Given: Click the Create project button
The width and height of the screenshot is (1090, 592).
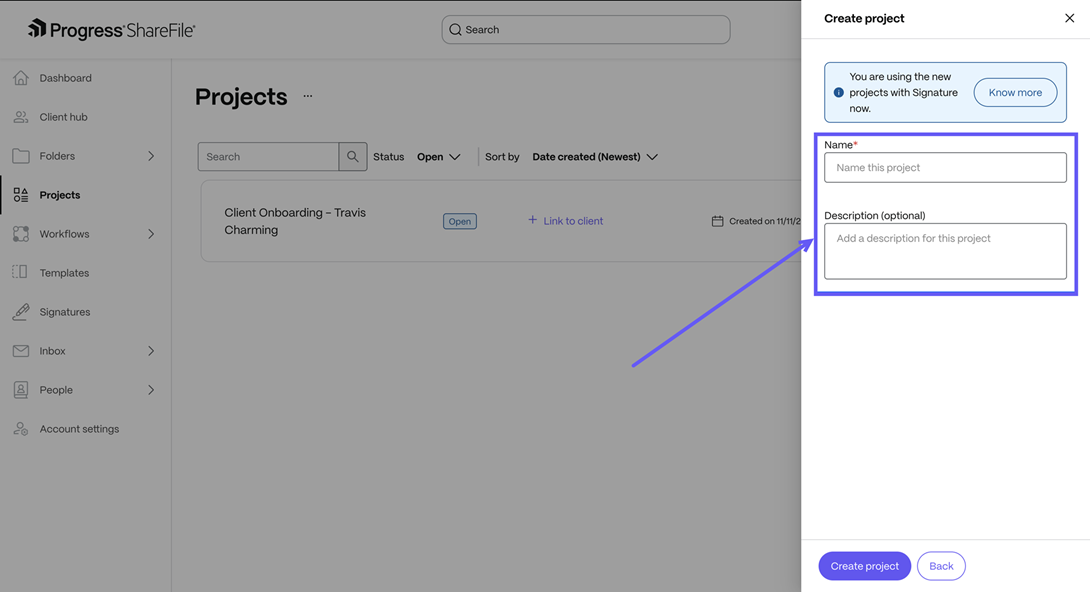Looking at the screenshot, I should click(x=864, y=565).
